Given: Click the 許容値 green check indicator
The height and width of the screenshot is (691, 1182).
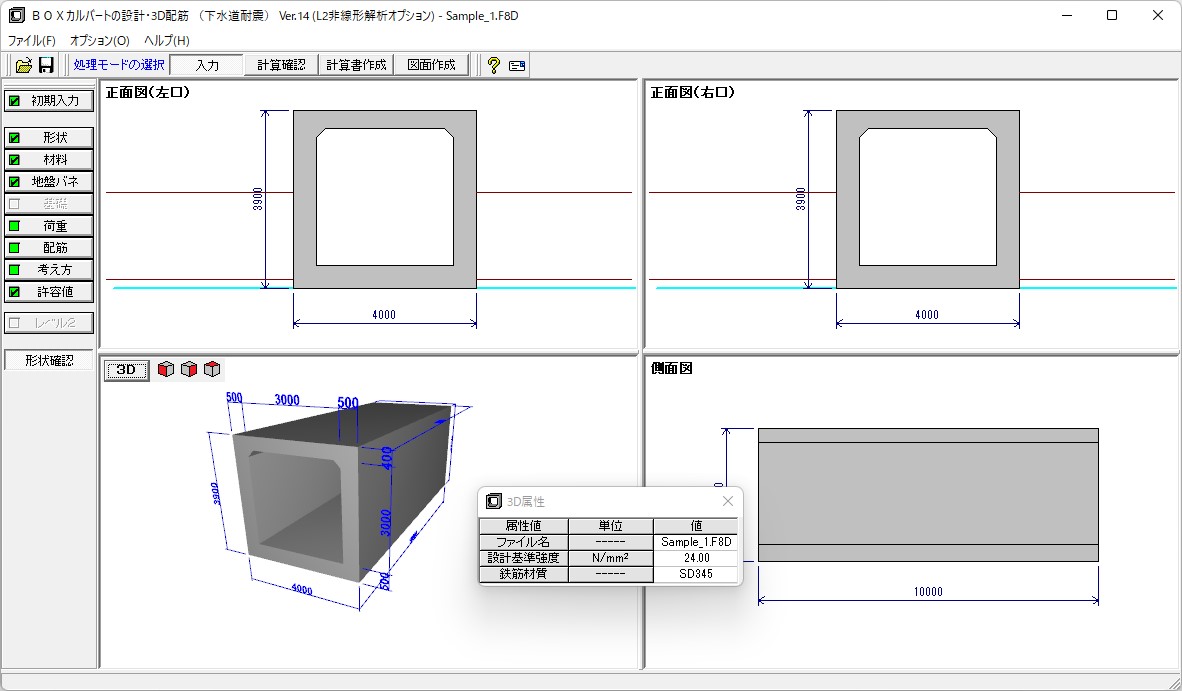Looking at the screenshot, I should 14,292.
